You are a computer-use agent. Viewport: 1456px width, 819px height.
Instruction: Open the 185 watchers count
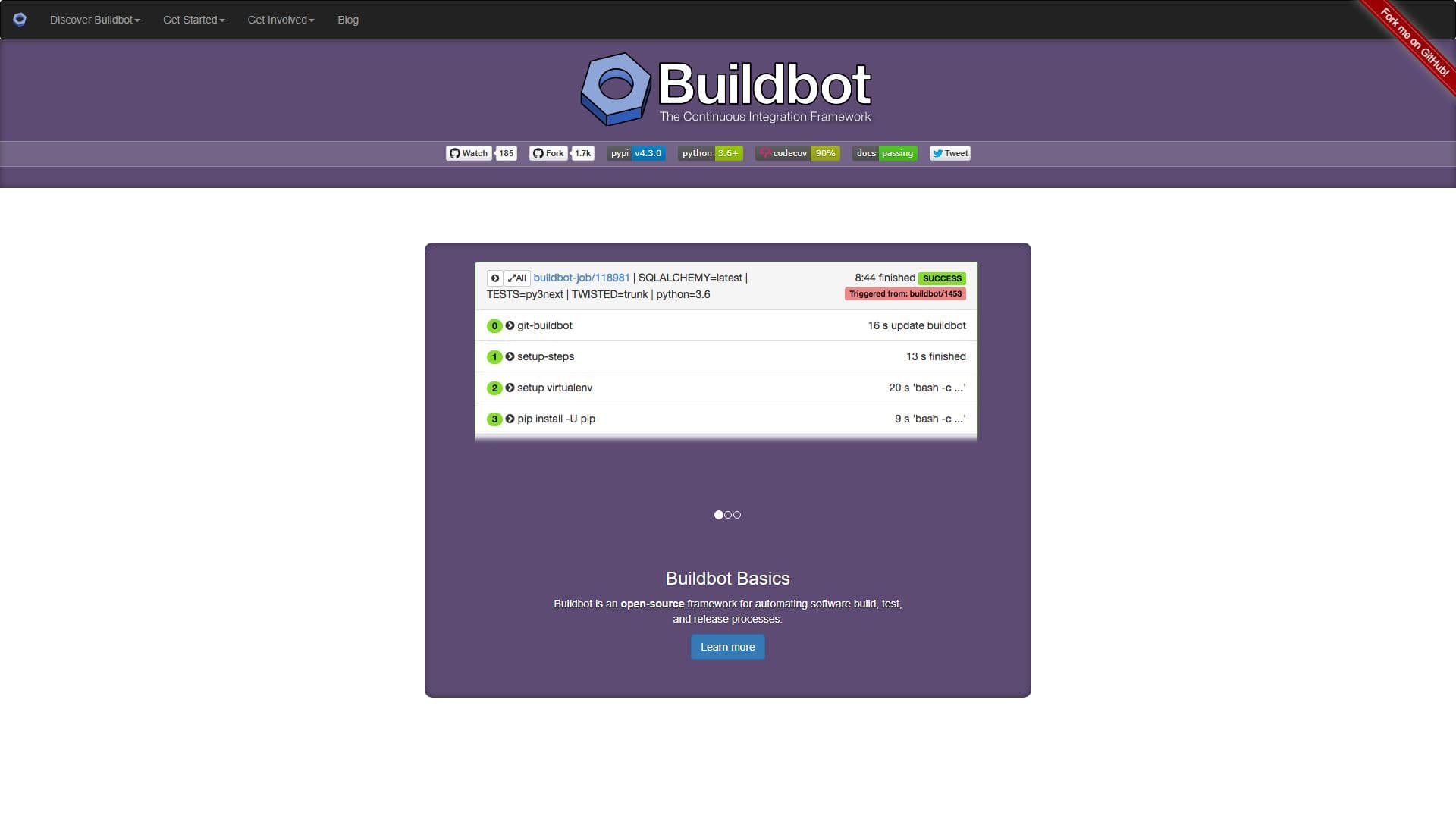[506, 153]
